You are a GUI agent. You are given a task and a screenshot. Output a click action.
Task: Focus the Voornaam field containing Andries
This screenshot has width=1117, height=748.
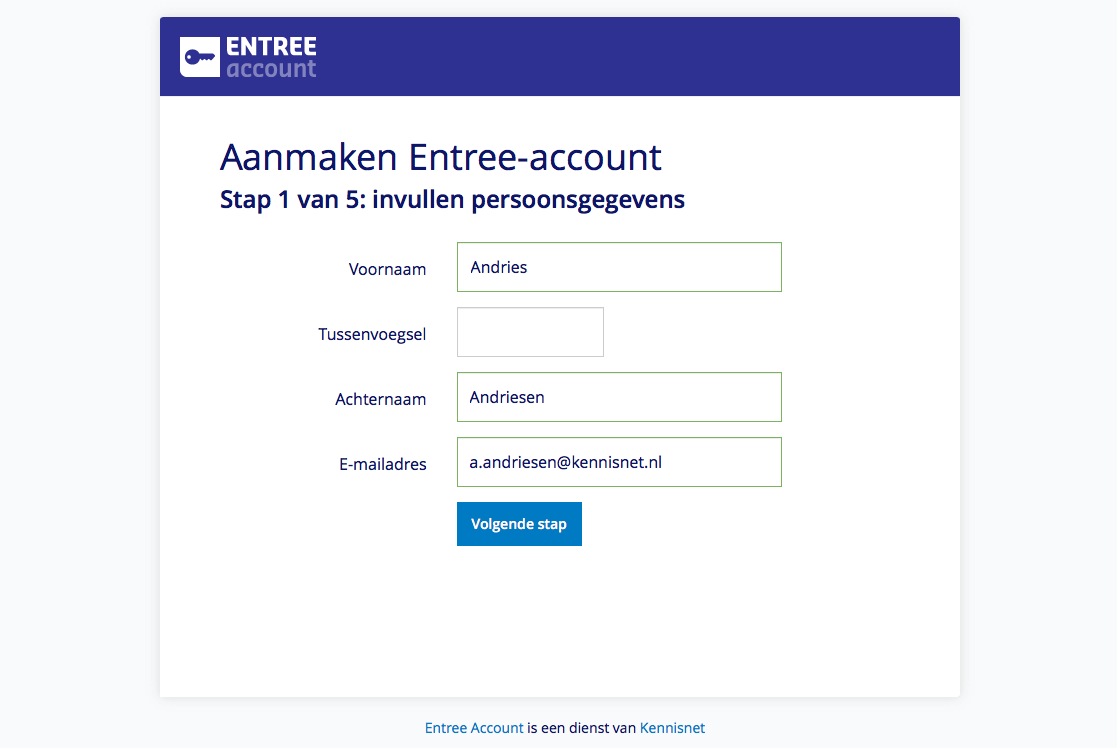coord(619,267)
